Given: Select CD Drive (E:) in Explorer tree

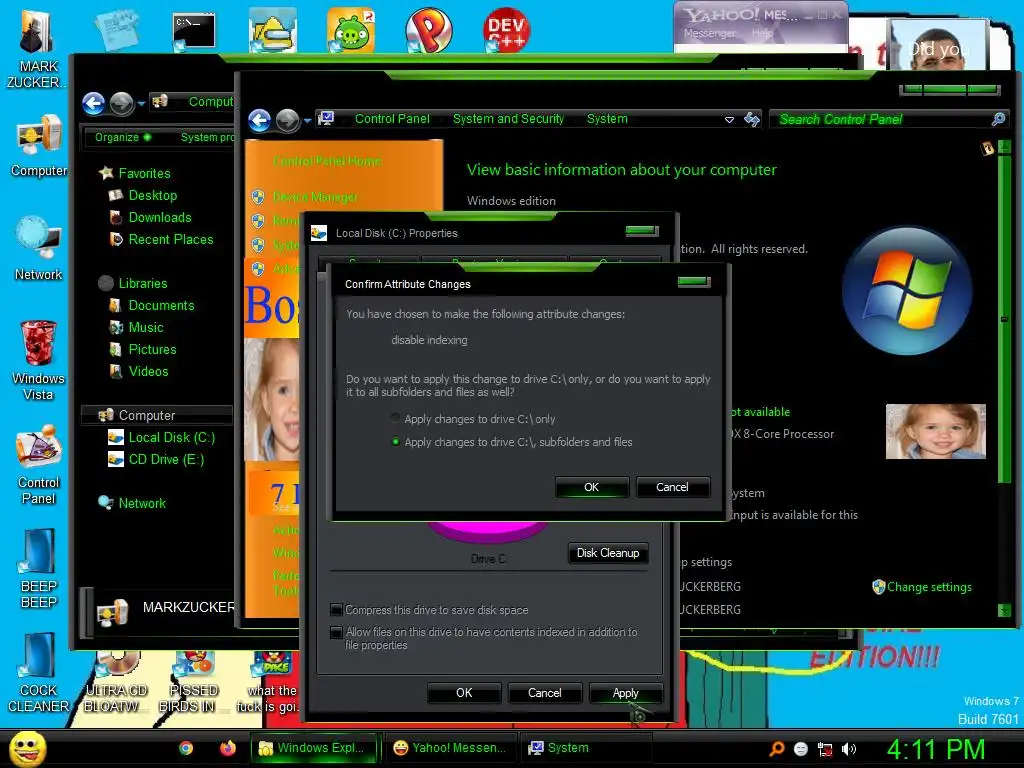Looking at the screenshot, I should click(166, 460).
